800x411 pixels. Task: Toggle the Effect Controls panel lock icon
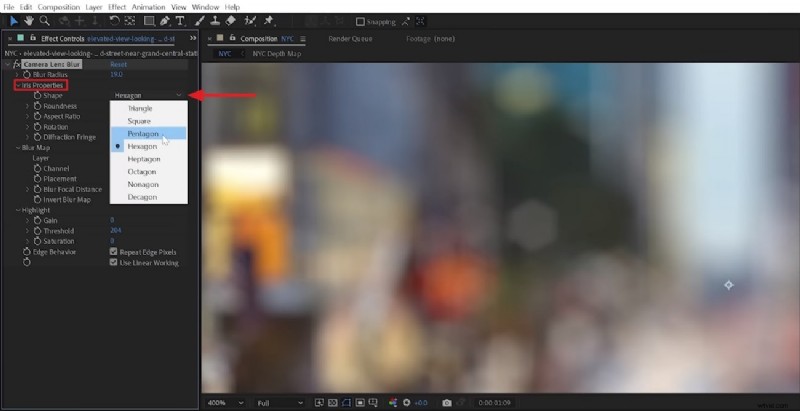pos(33,38)
